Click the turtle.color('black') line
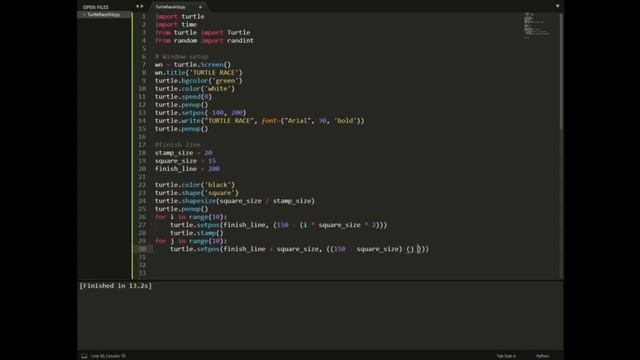The width and height of the screenshot is (640, 360). [x=195, y=185]
